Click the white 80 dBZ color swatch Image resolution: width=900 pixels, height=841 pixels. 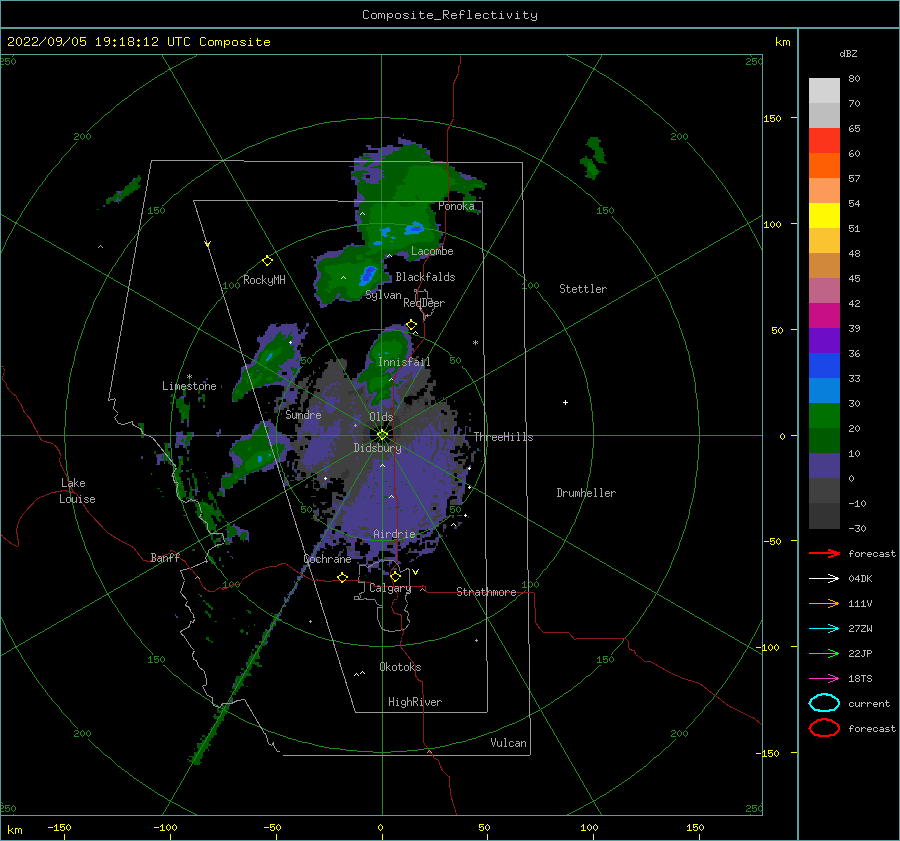[x=824, y=90]
